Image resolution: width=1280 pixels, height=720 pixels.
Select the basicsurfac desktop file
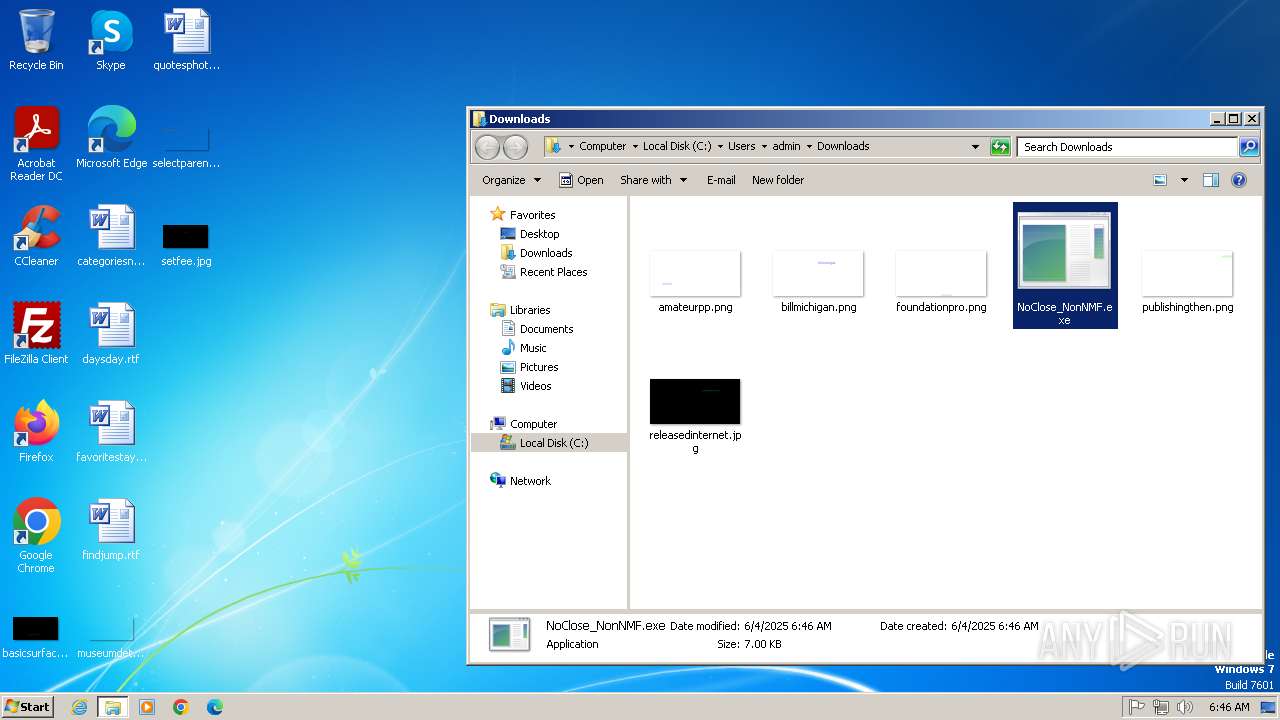36,637
